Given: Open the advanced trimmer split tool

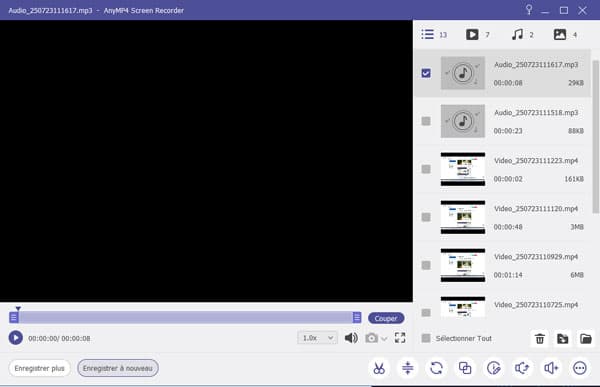Looking at the screenshot, I should (408, 368).
